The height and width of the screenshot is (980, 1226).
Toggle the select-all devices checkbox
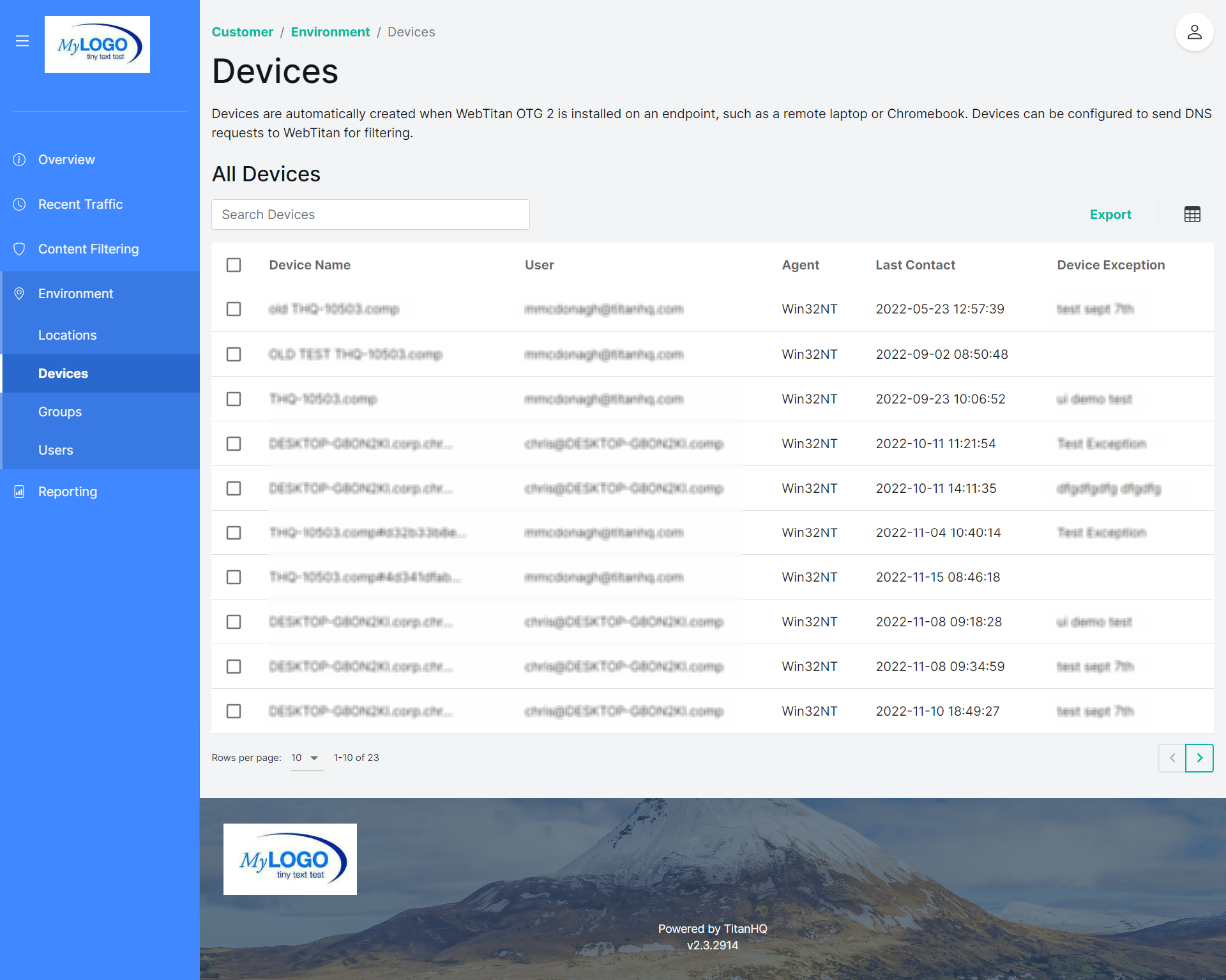(234, 264)
